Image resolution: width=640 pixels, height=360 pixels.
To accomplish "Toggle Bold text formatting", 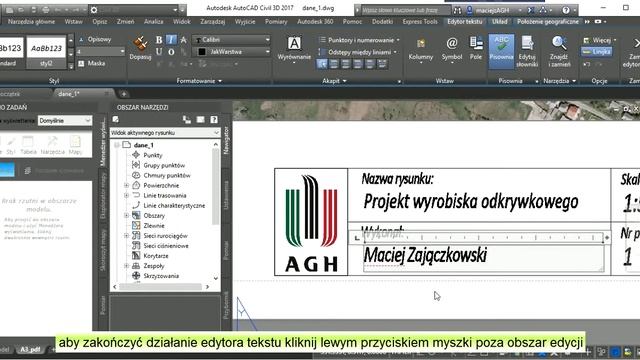I will [159, 40].
